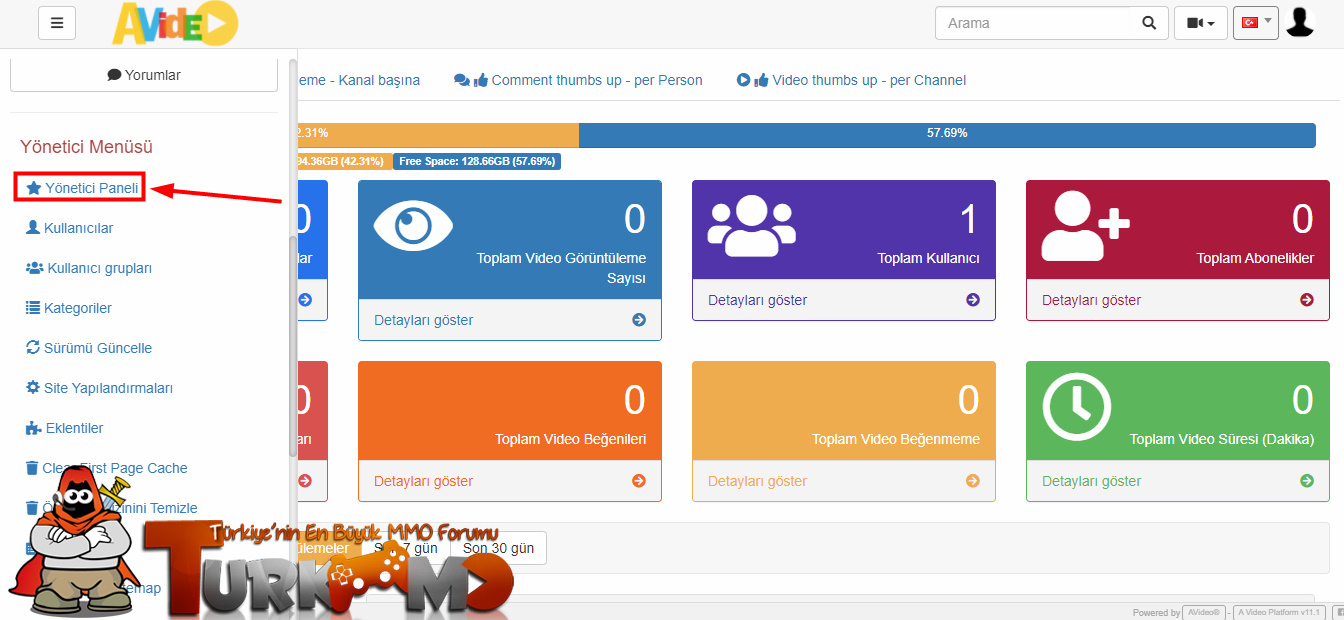Open the Kategoriler list entry
Screen dimensions: 1344x620
68,308
